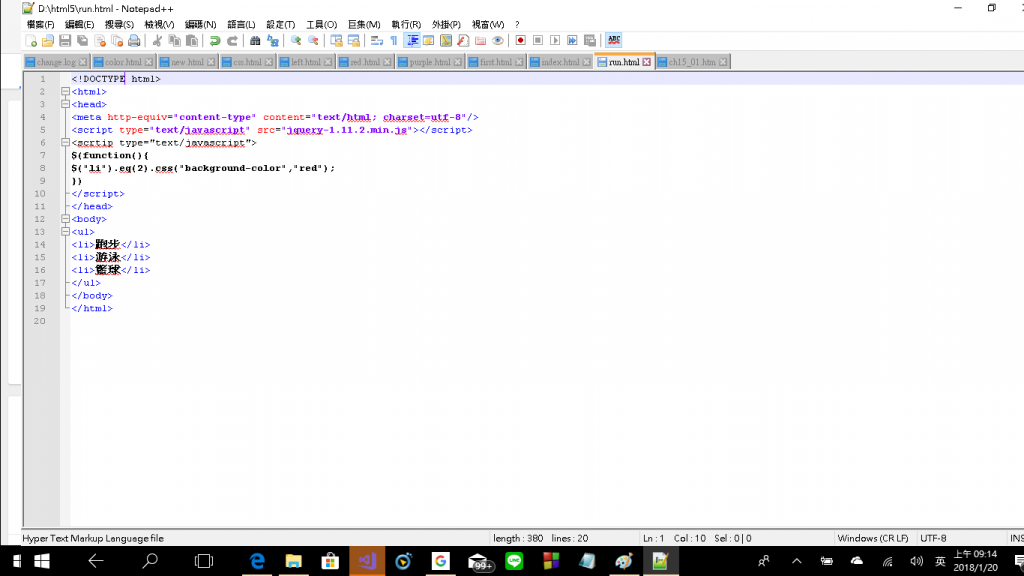Toggle show all characters (pilcrow)
This screenshot has height=576, width=1024.
[394, 40]
